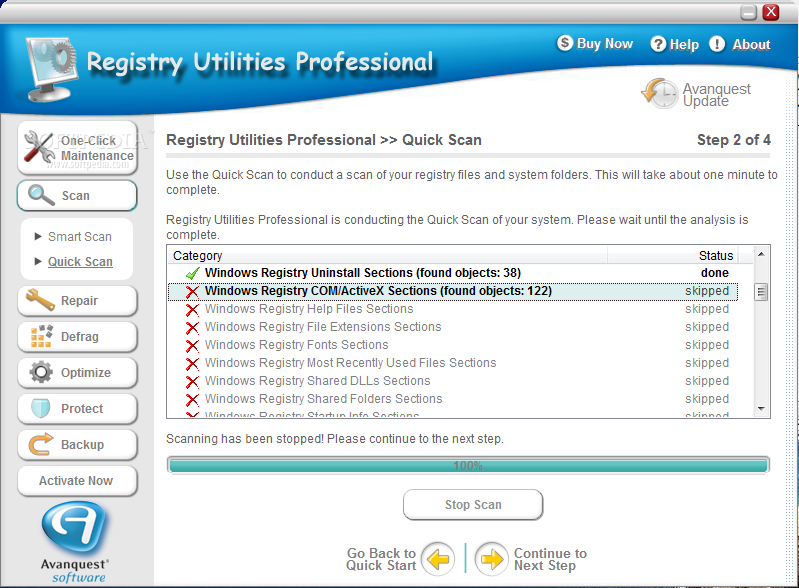Select the Activate Now button
The width and height of the screenshot is (799, 588).
77,480
